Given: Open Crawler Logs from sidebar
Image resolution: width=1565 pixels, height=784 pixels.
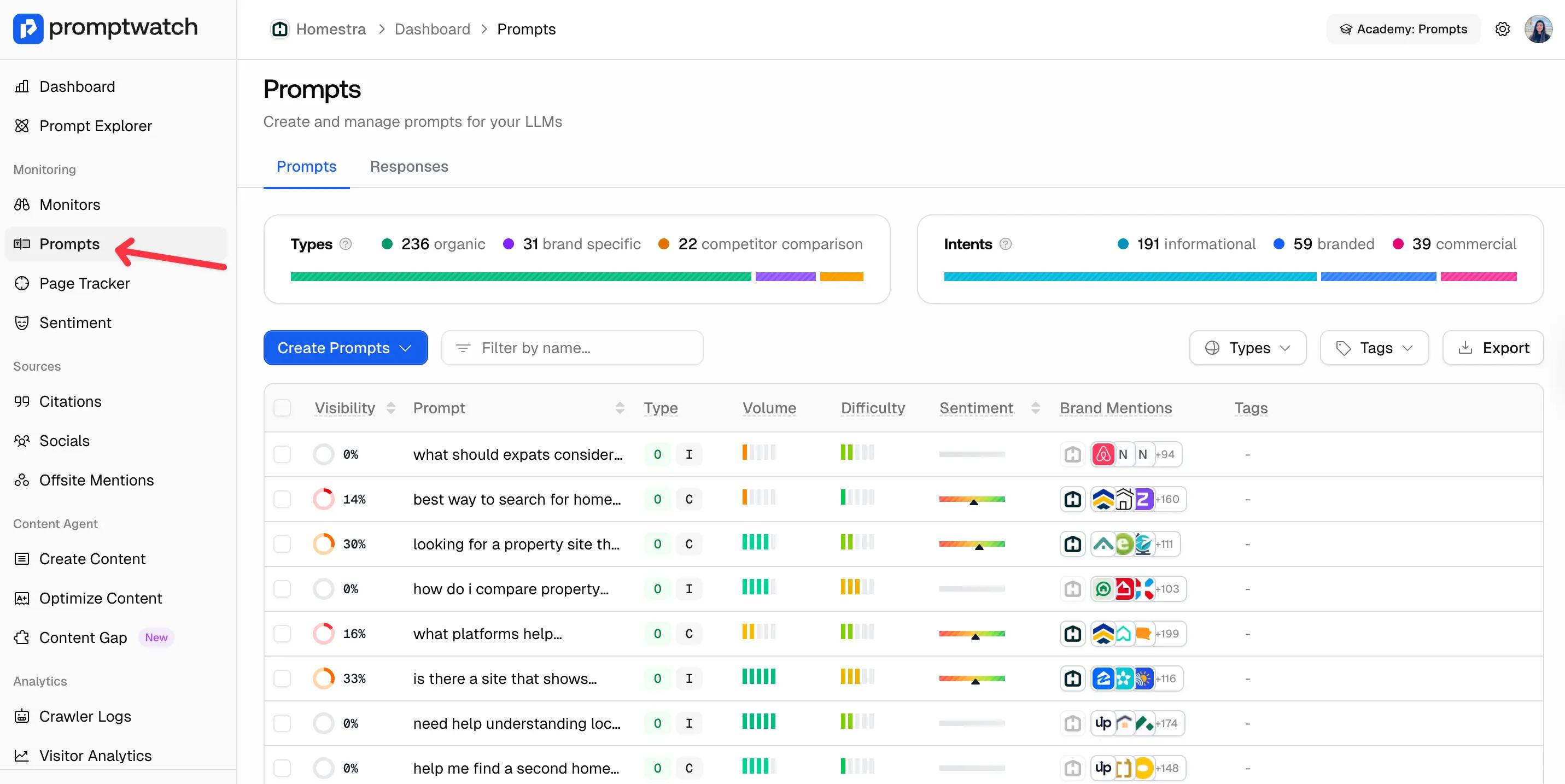Looking at the screenshot, I should [x=85, y=717].
